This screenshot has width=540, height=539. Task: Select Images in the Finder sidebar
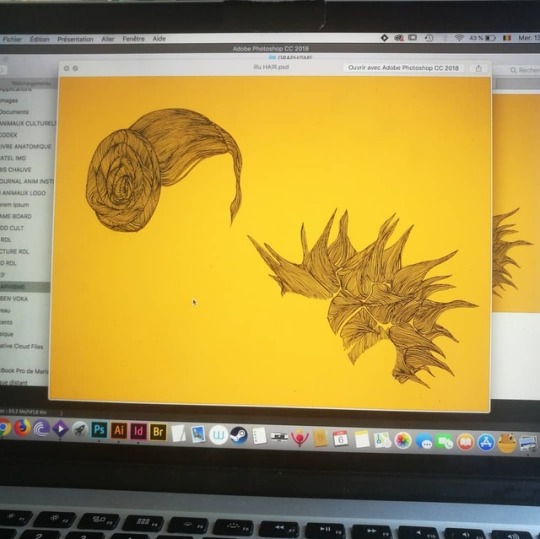(9, 100)
